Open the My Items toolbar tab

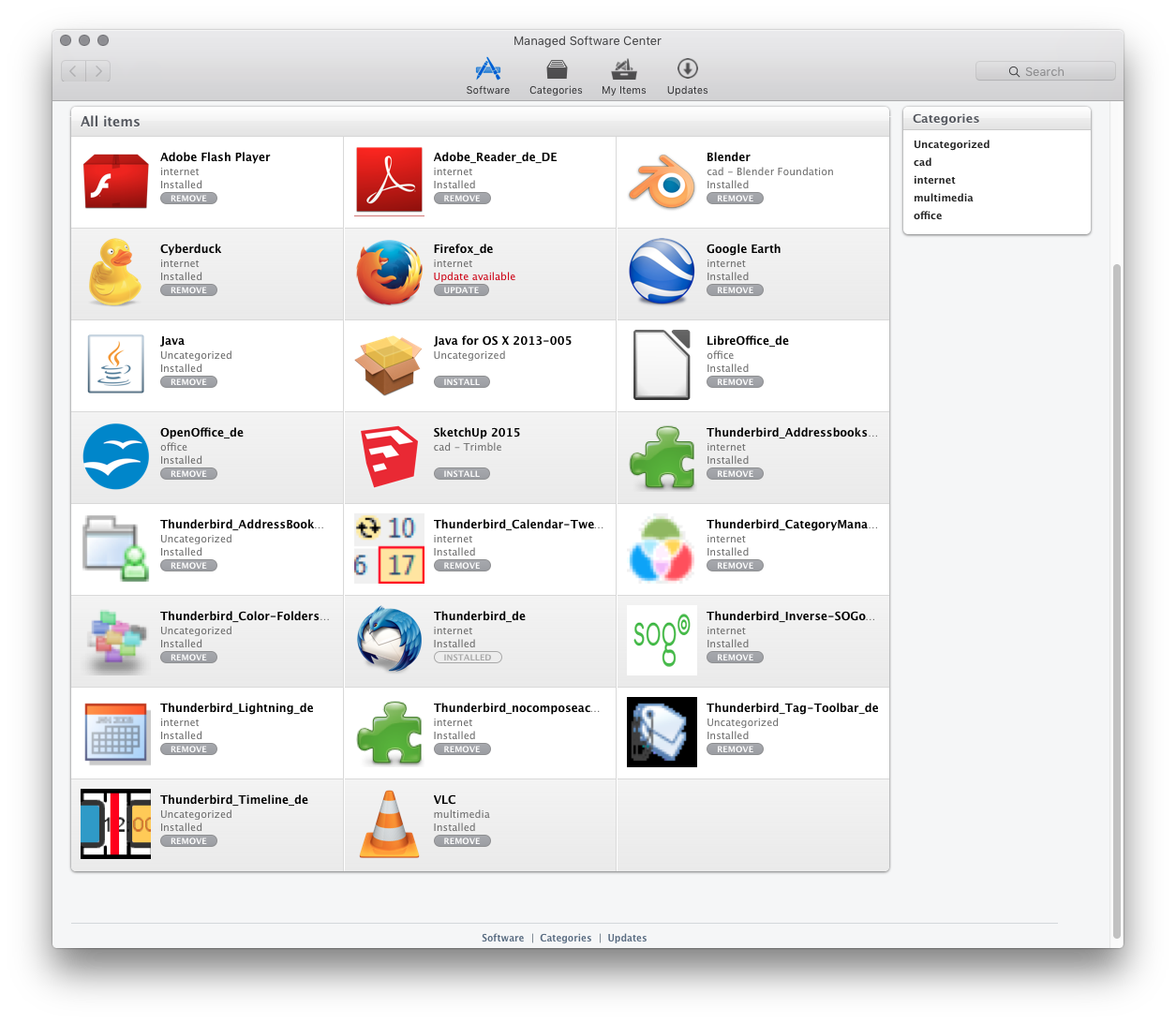point(624,76)
